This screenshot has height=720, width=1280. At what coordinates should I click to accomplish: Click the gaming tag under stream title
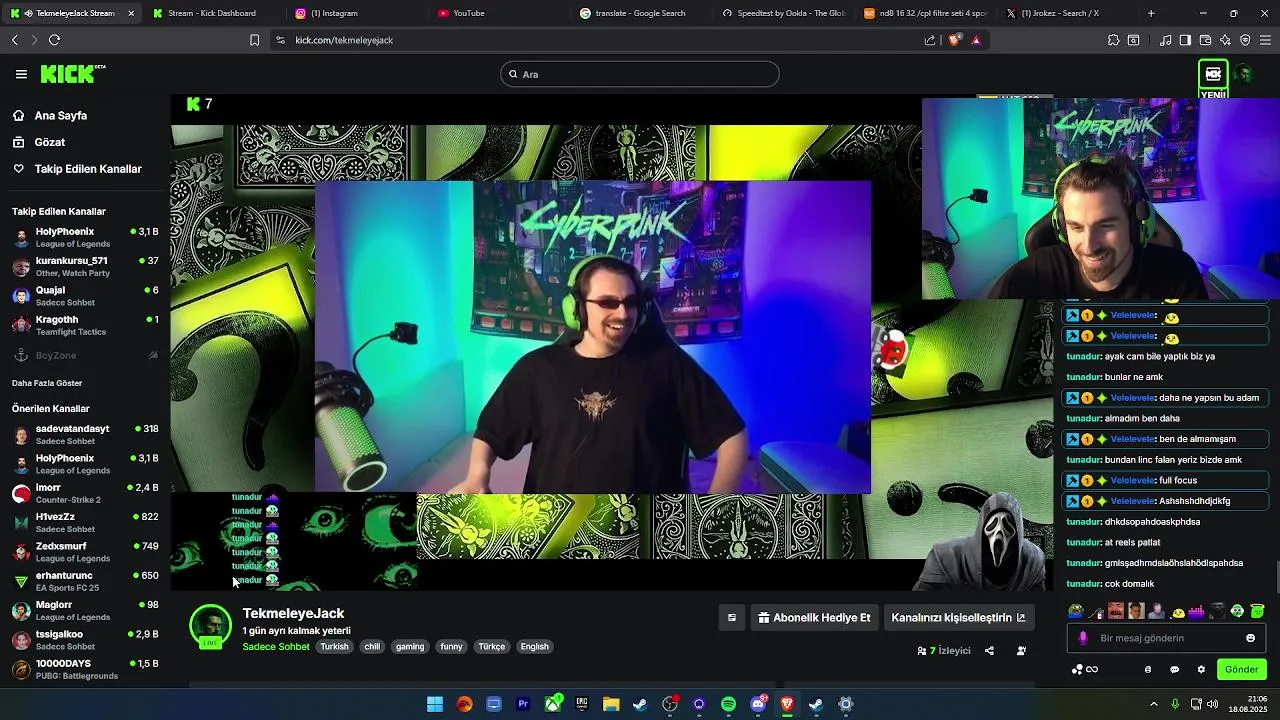pyautogui.click(x=410, y=647)
